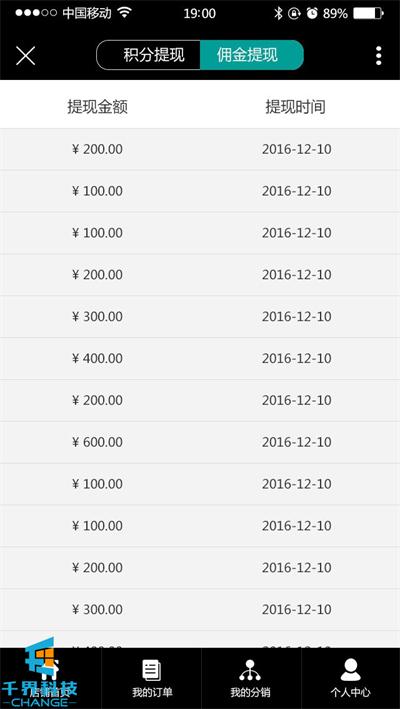
Task: Open the three-dot more options menu
Action: 378,56
